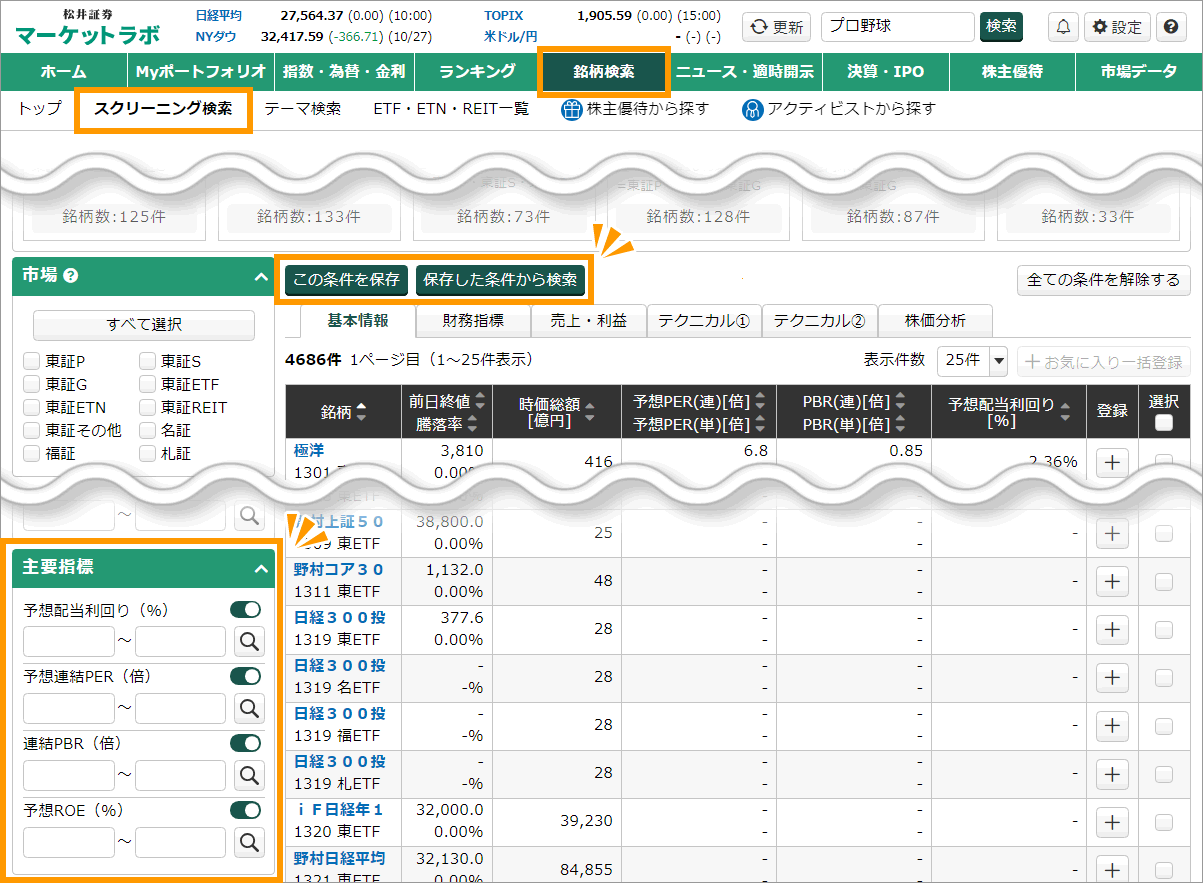1203x883 pixels.
Task: Select the checkbox for 野村コア３０ row
Action: (x=1164, y=582)
